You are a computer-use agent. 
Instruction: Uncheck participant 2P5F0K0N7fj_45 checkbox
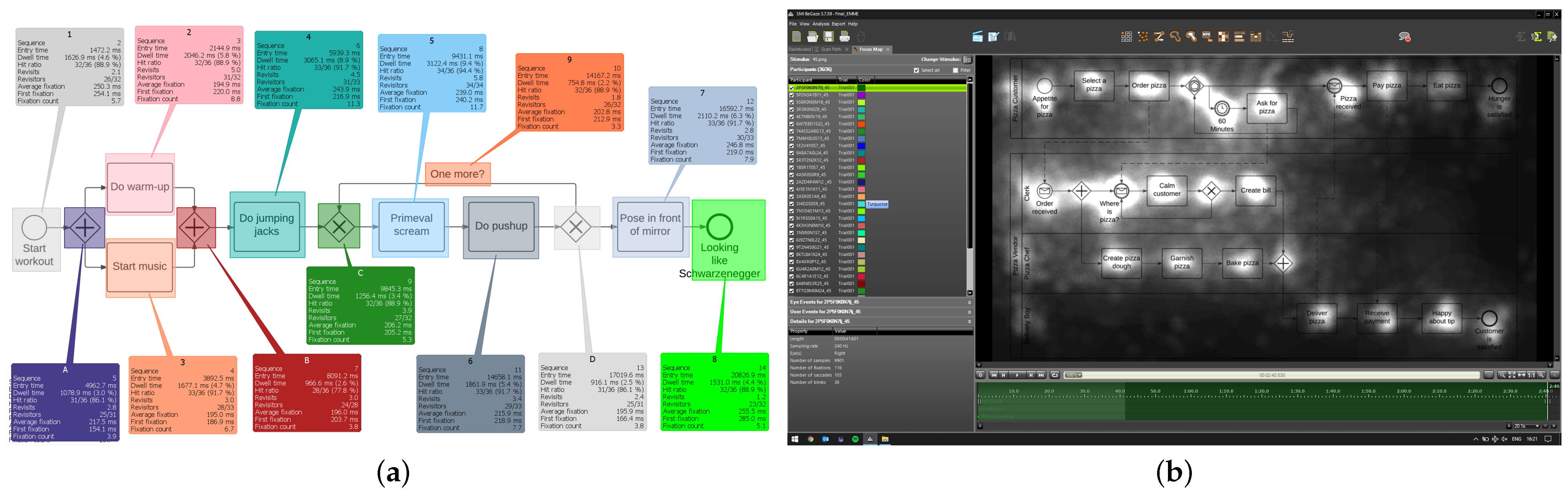pos(791,88)
